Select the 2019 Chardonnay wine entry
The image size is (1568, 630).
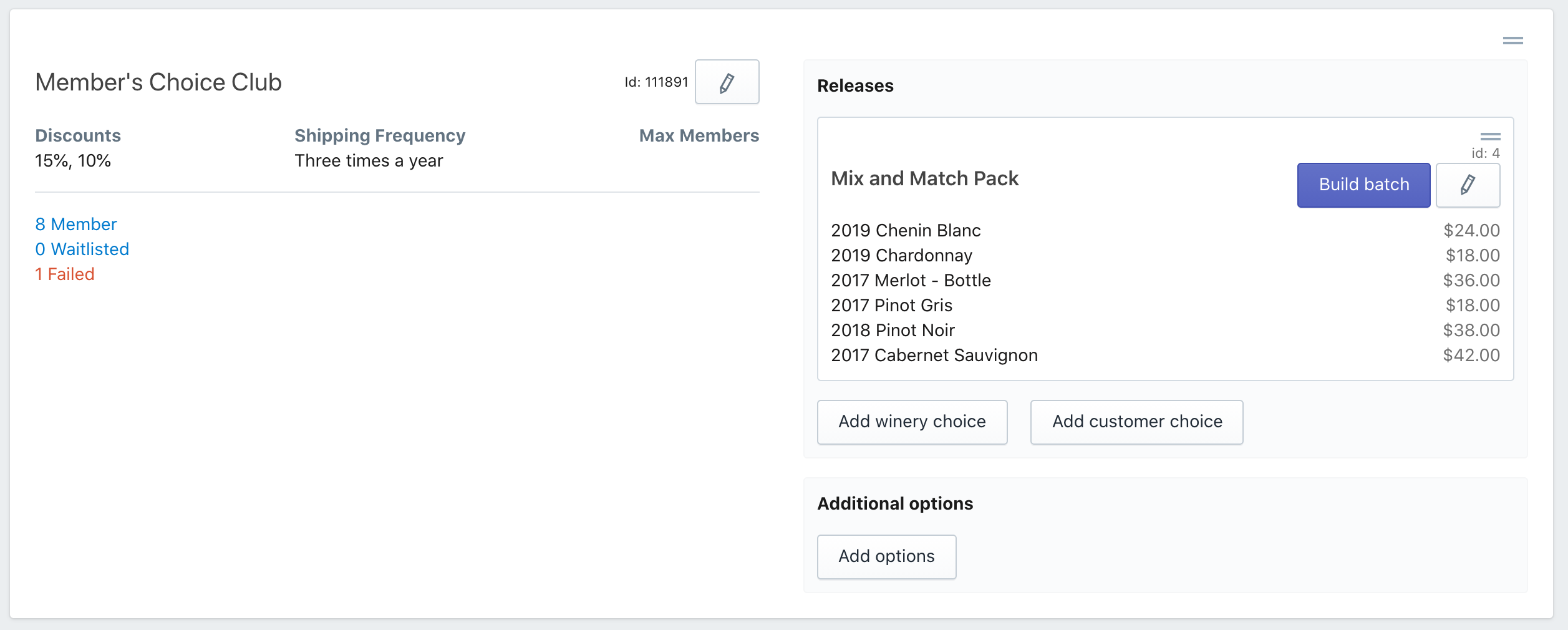tap(901, 256)
